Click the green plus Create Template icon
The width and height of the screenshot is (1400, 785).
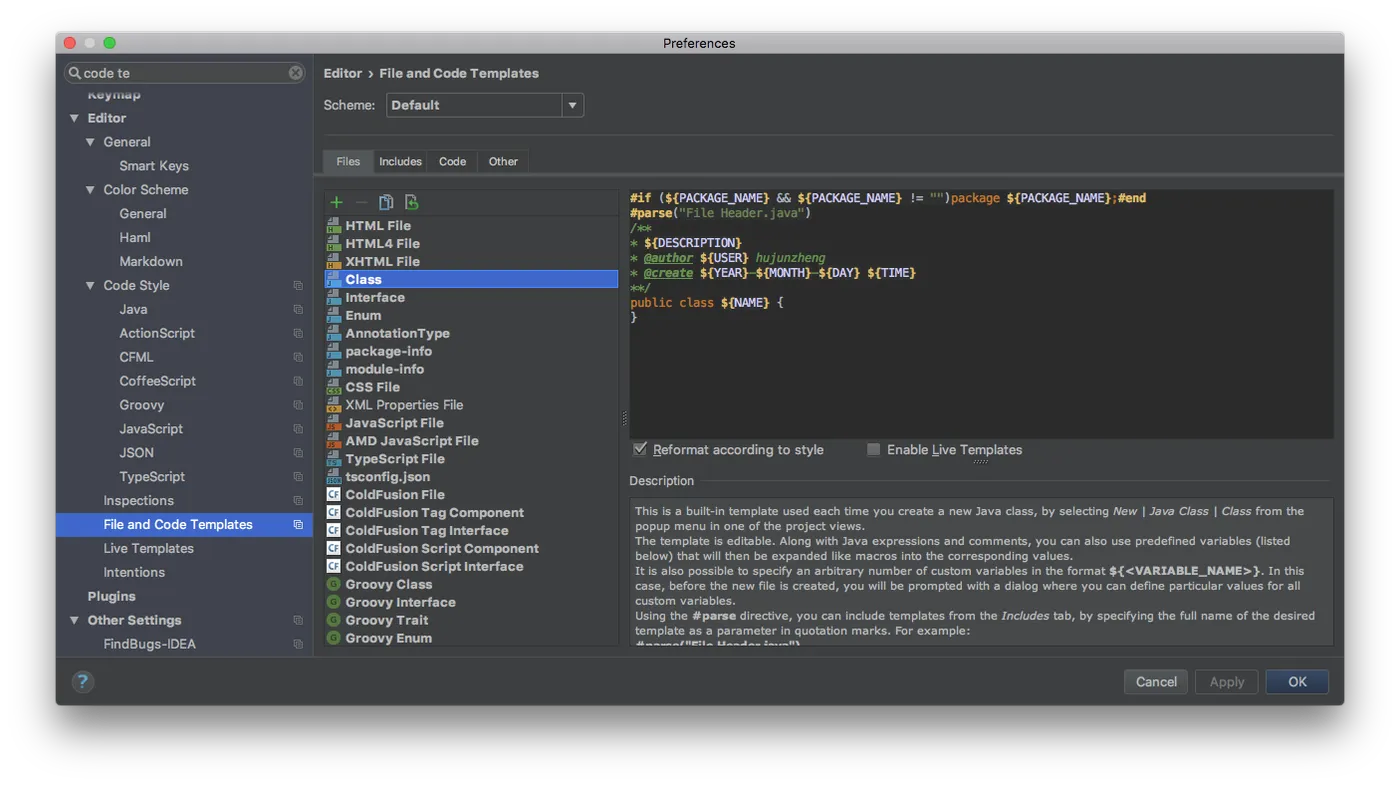coord(337,202)
